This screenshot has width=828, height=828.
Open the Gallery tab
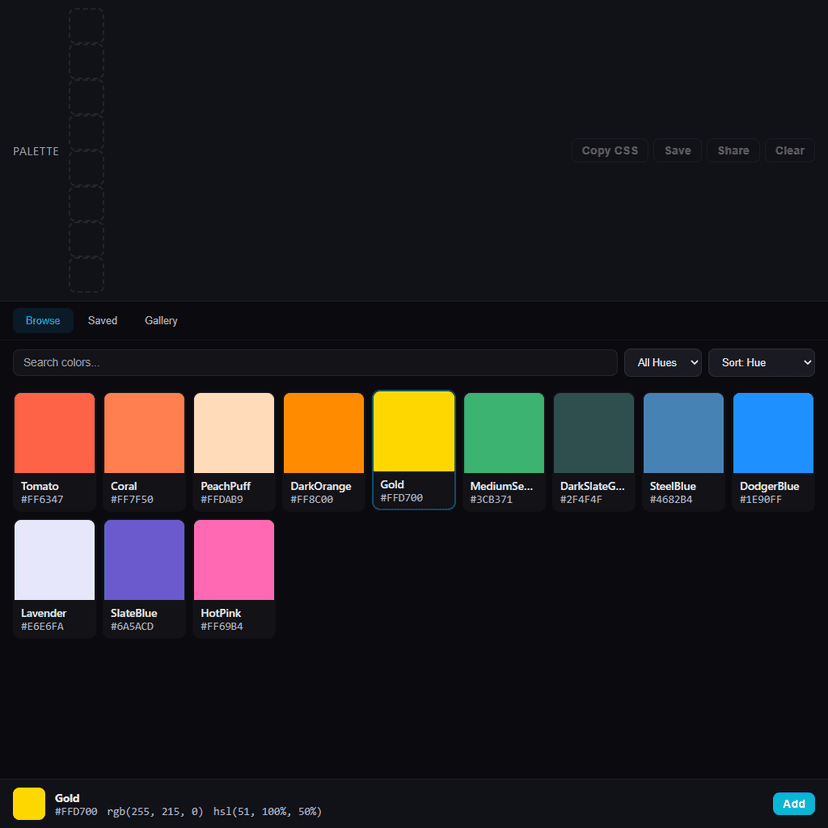[160, 320]
